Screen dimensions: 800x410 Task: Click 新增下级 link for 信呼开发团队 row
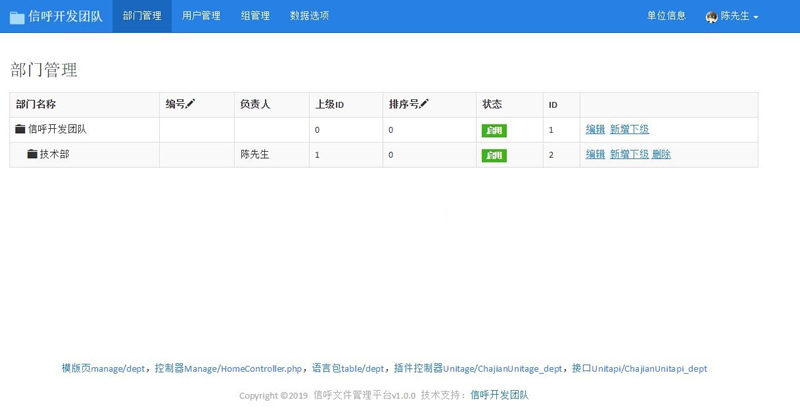[x=629, y=129]
